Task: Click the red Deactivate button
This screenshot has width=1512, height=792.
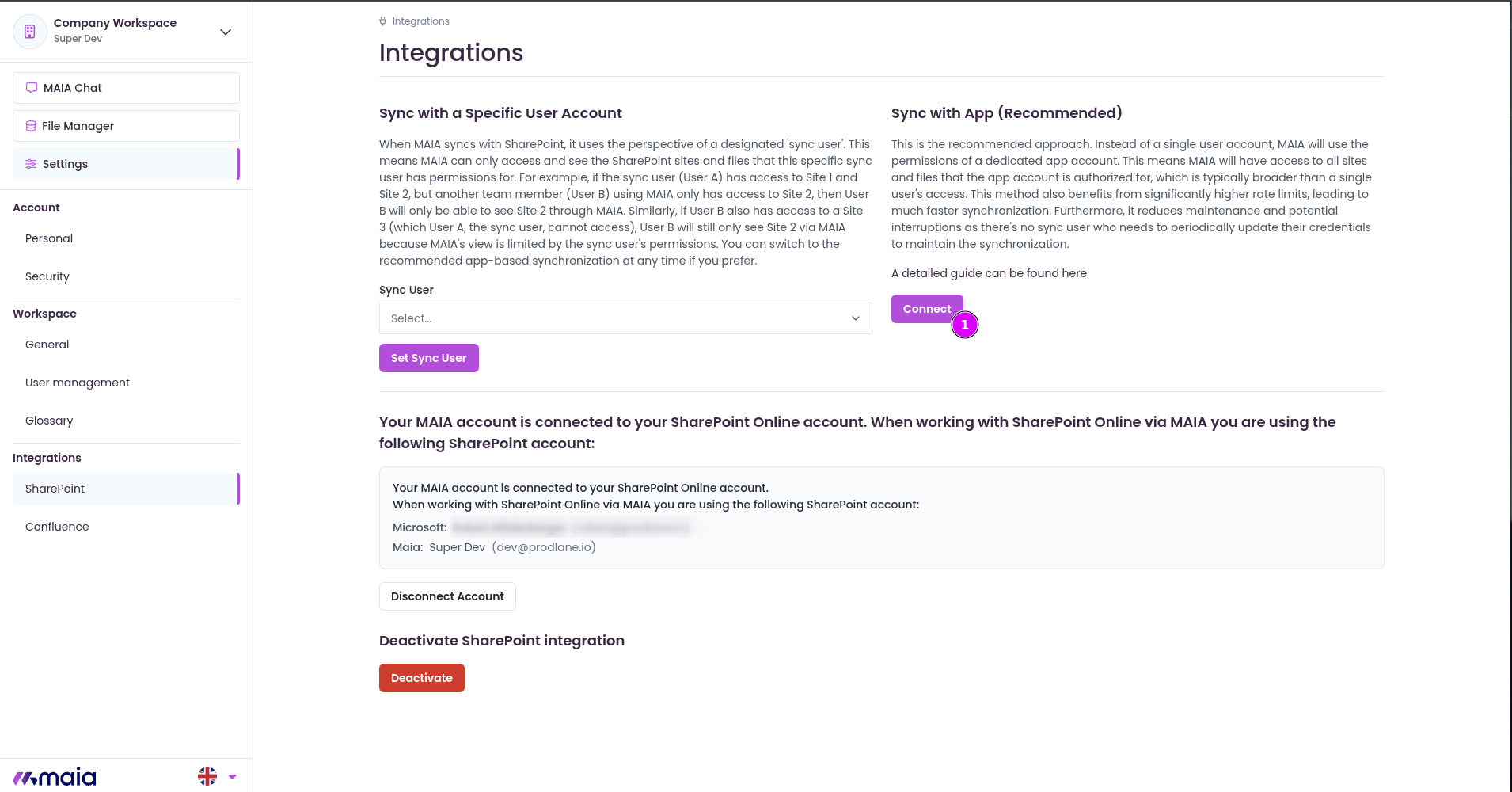Action: coord(422,678)
